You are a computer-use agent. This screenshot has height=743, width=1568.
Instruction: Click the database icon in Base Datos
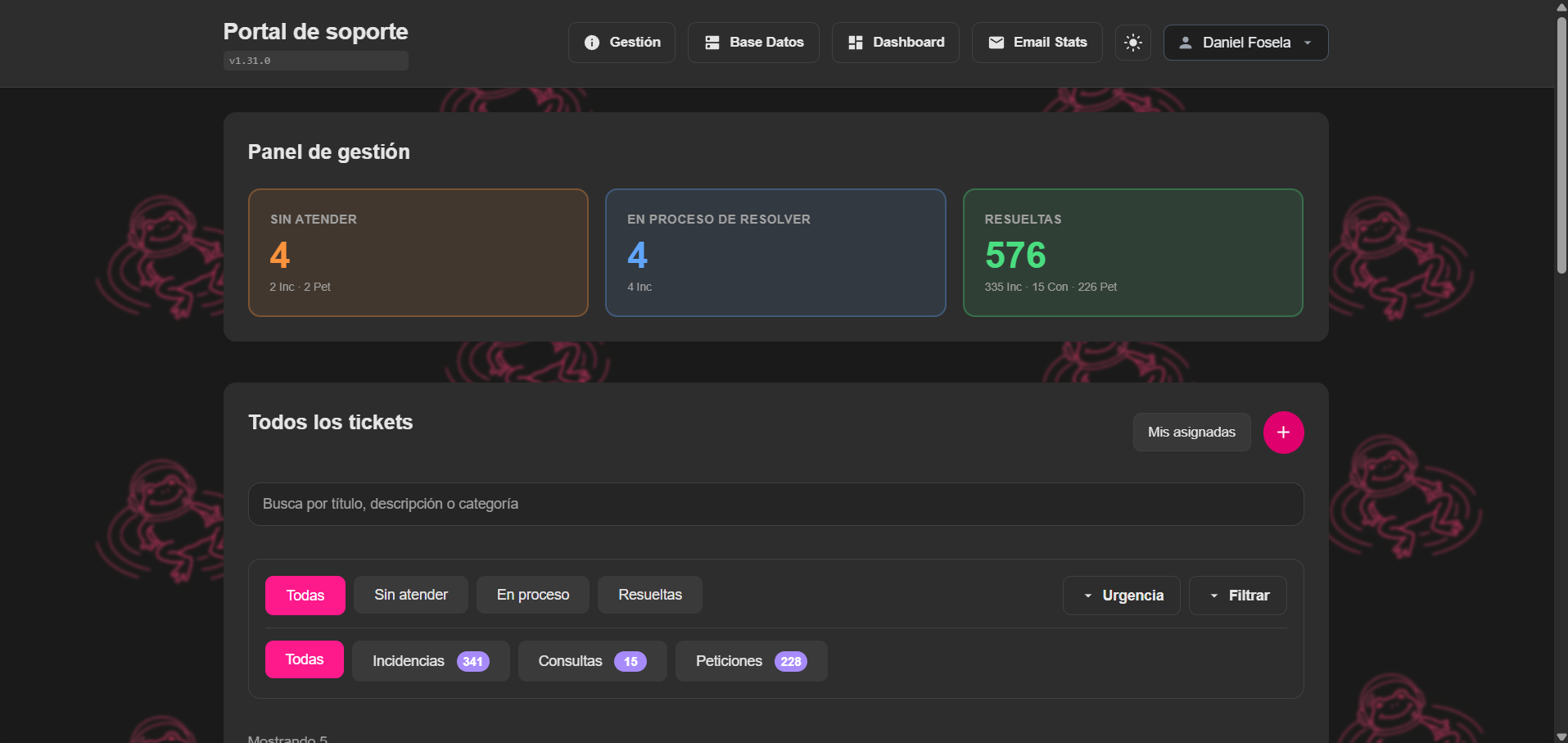tap(712, 43)
